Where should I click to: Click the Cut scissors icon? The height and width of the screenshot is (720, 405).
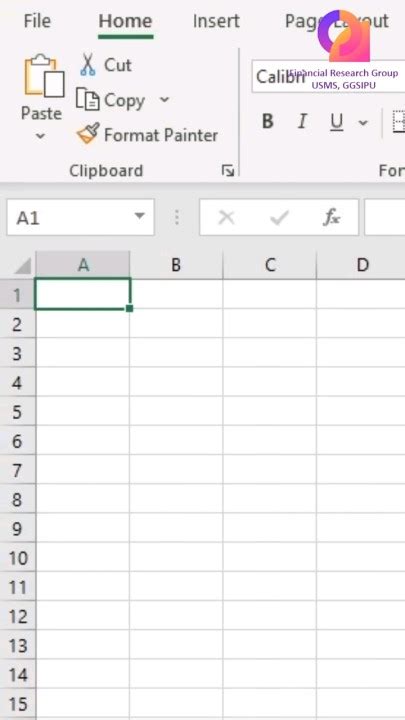tap(87, 64)
